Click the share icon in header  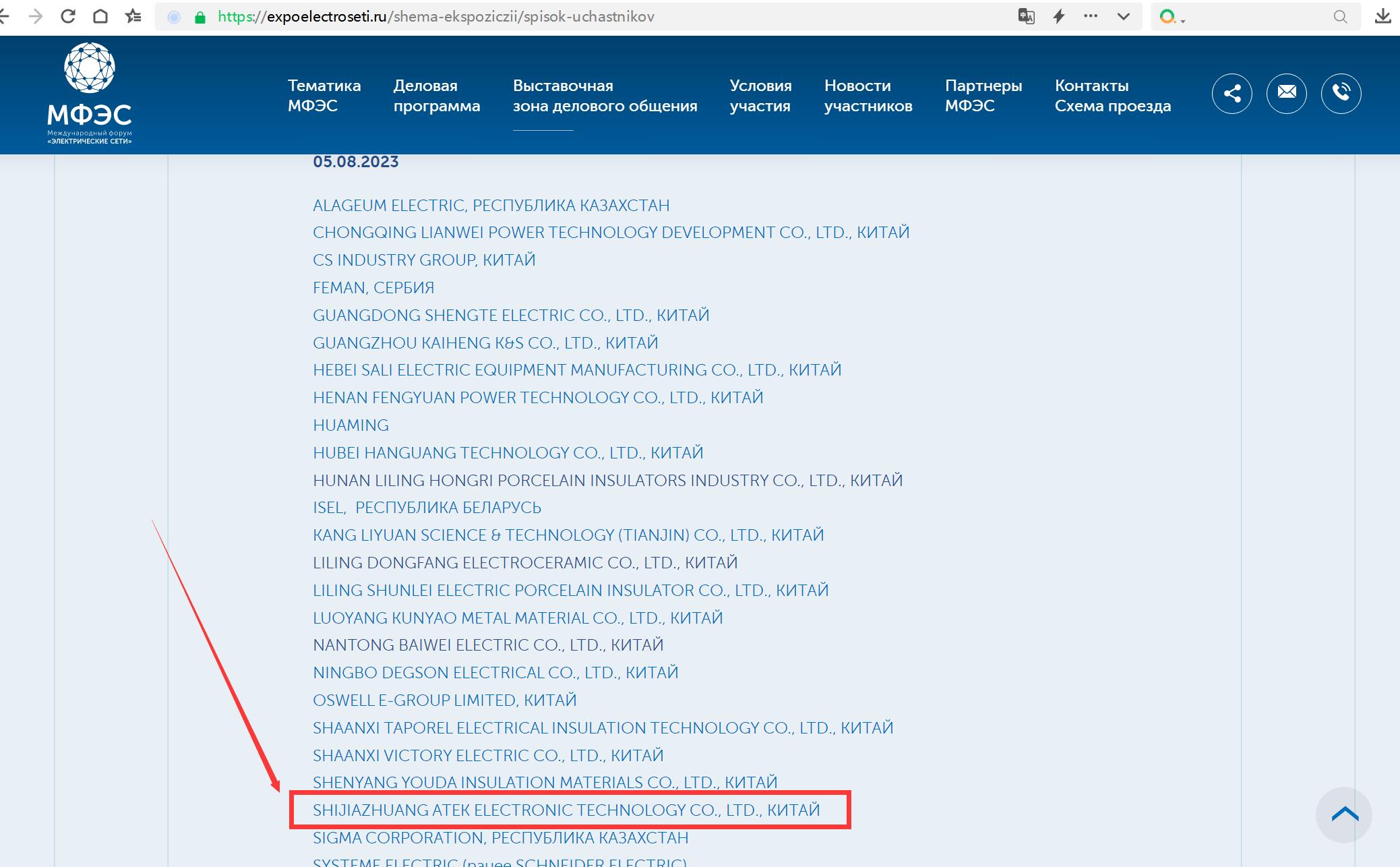(x=1232, y=93)
